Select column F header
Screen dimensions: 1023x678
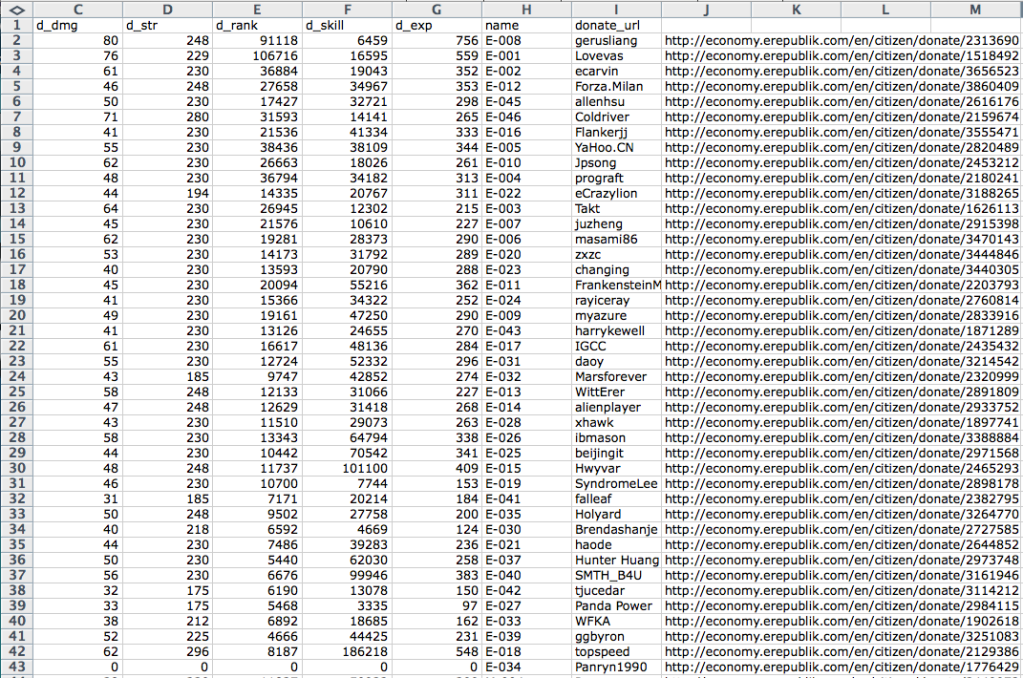(347, 8)
